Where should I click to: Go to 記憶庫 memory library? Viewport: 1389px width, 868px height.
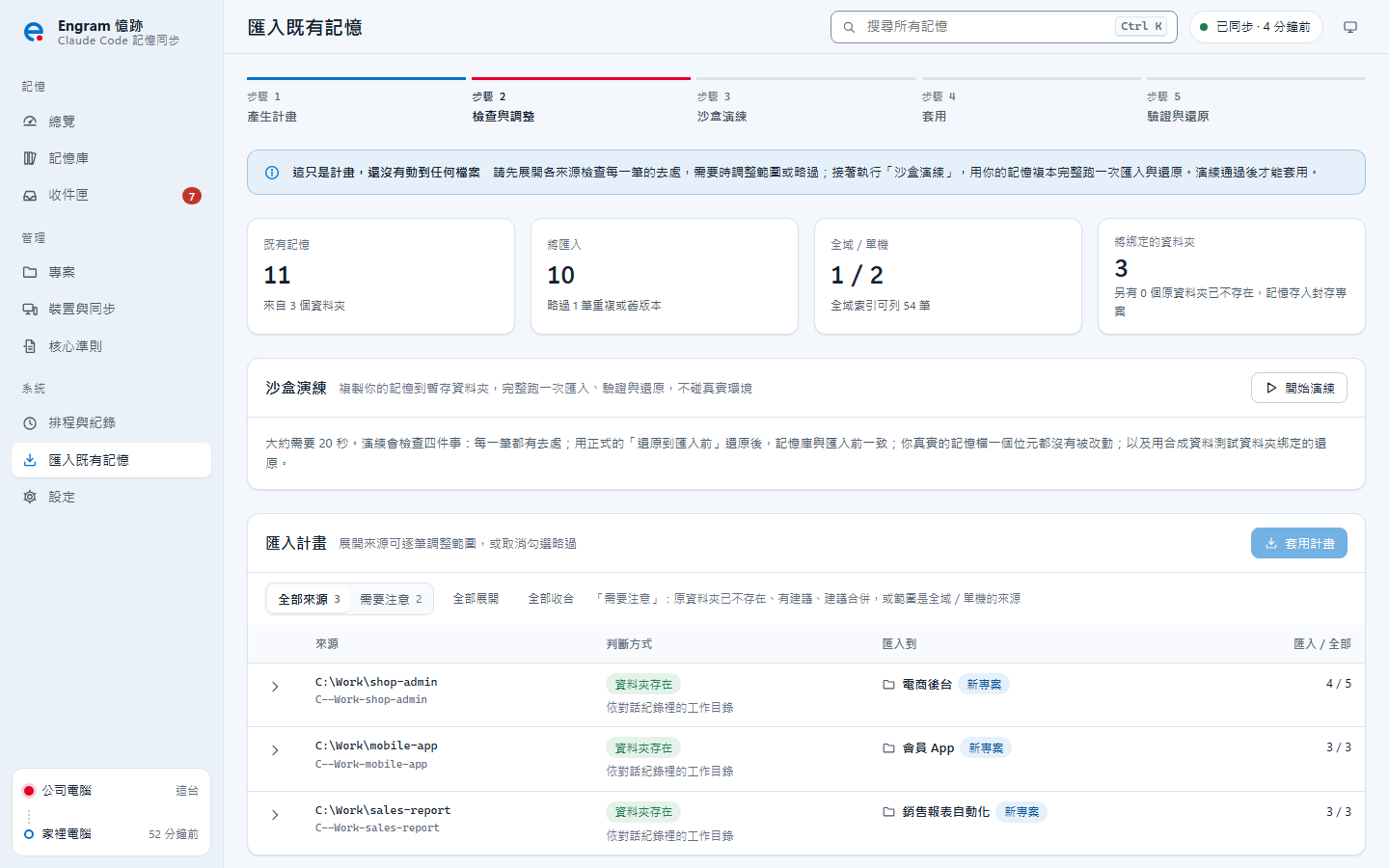[x=111, y=158]
